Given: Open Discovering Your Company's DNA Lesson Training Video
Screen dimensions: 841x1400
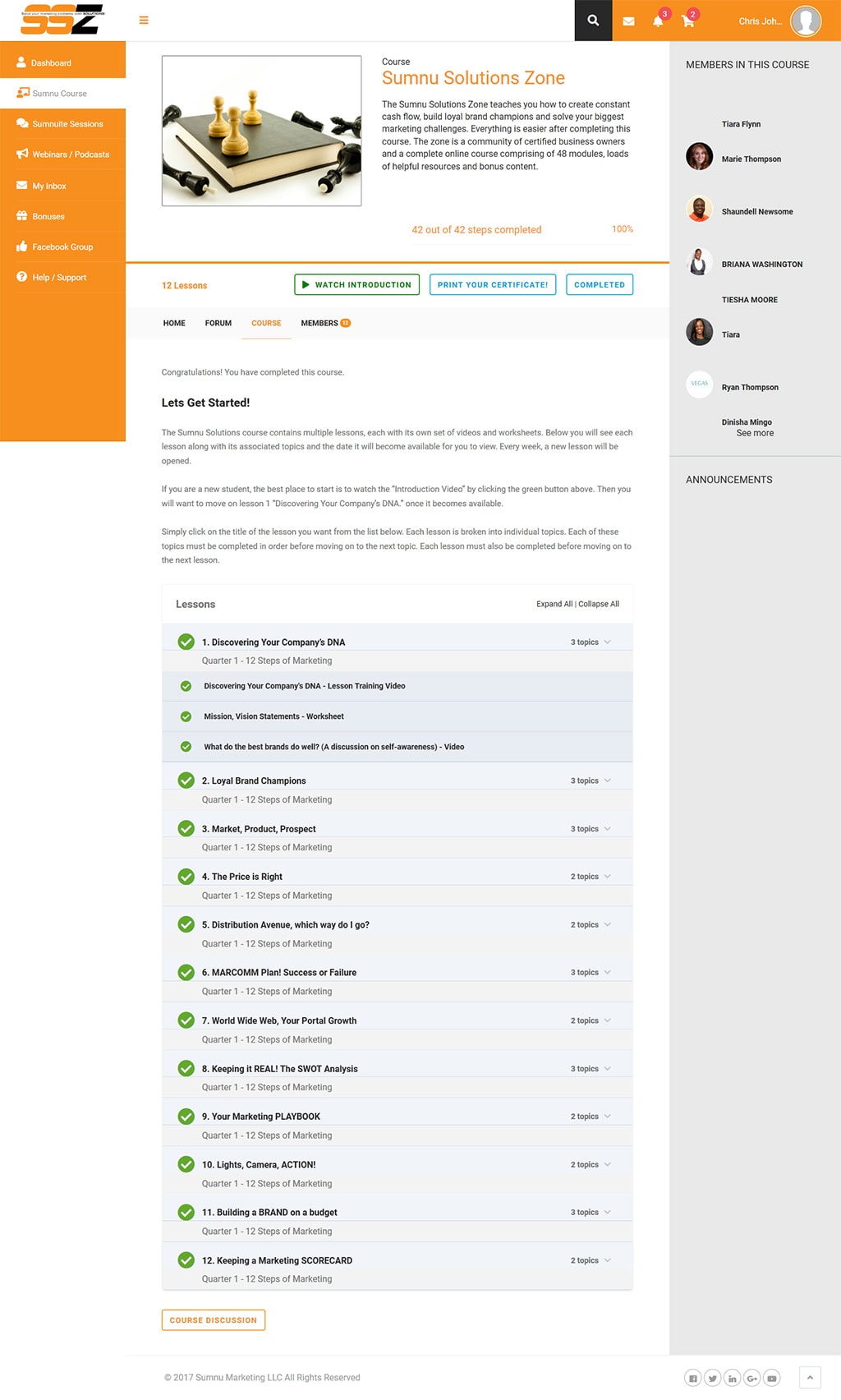Looking at the screenshot, I should (305, 686).
